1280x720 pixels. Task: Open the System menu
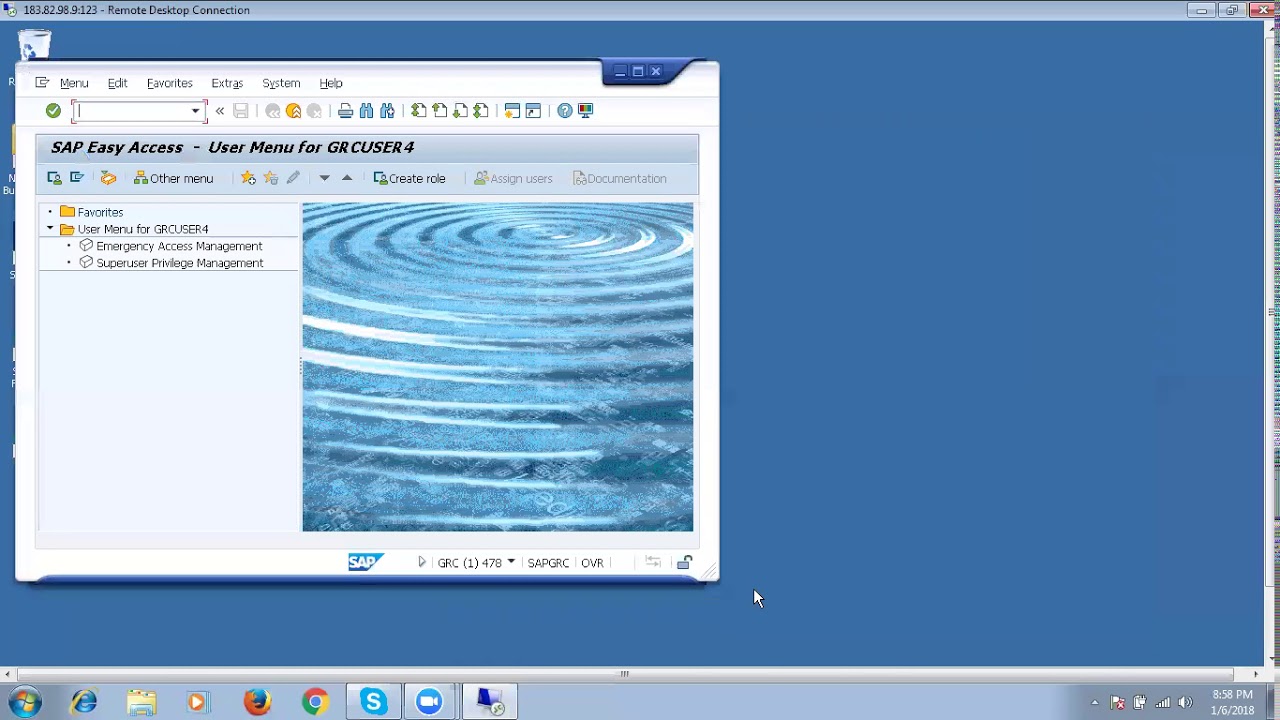281,83
